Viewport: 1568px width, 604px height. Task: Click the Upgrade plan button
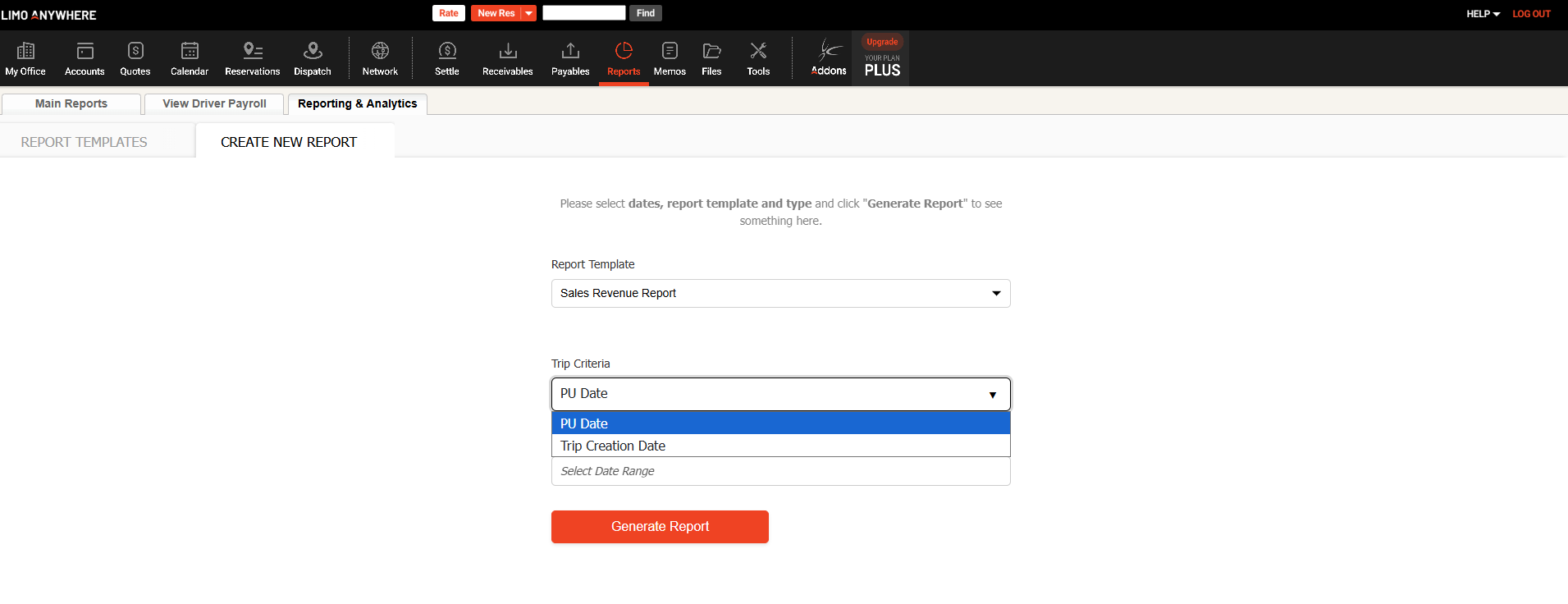pyautogui.click(x=882, y=42)
